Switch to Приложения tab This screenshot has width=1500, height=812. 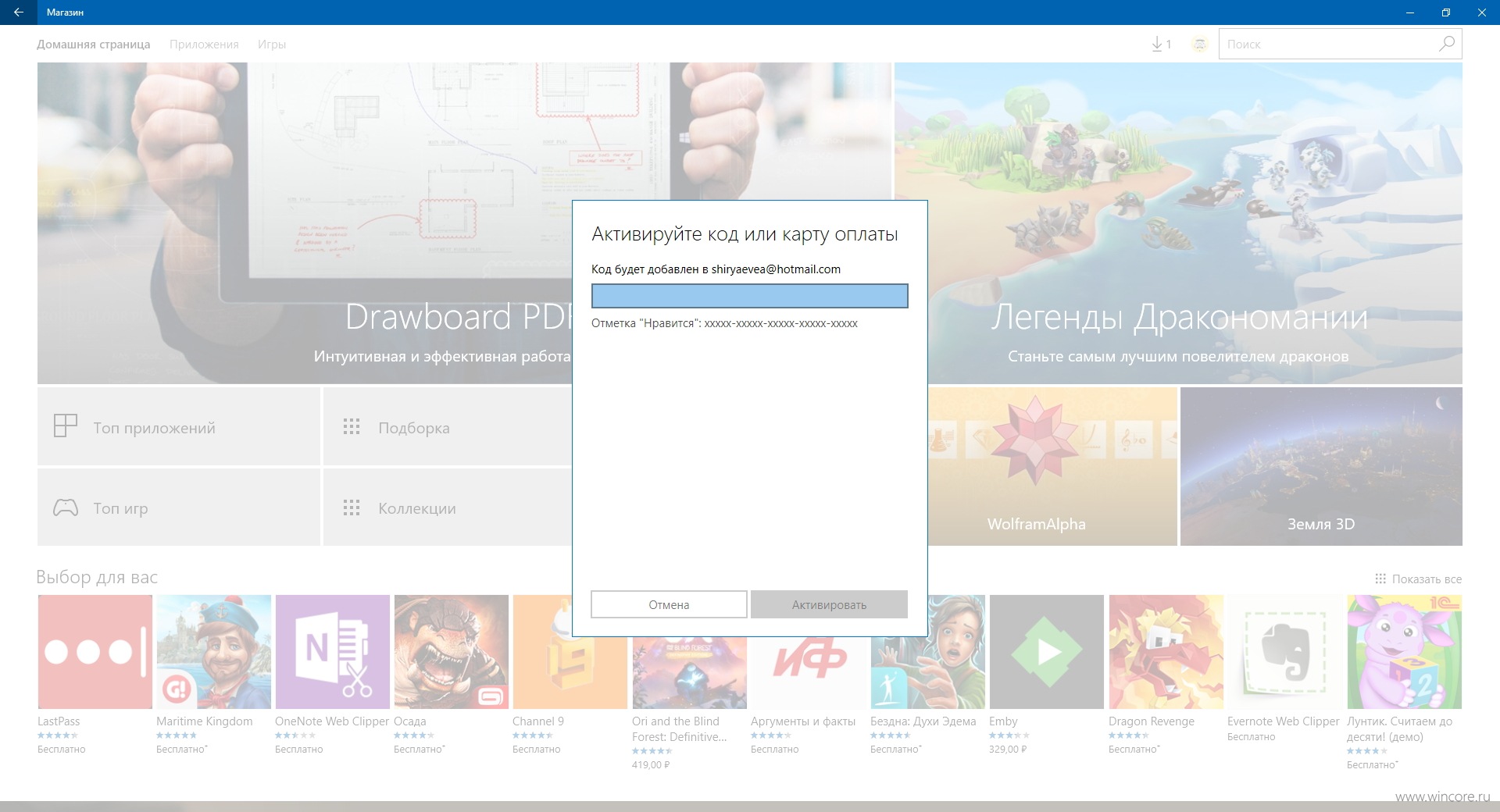coord(204,45)
